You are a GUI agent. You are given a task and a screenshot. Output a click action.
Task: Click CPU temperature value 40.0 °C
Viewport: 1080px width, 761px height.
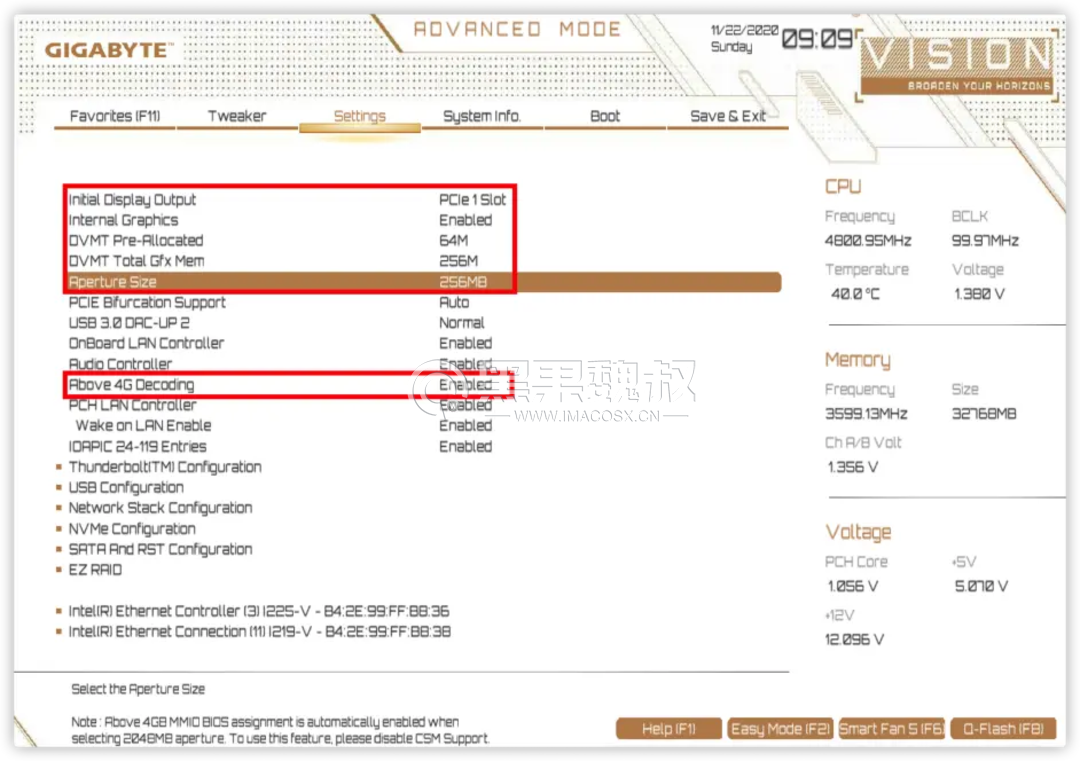[855, 294]
